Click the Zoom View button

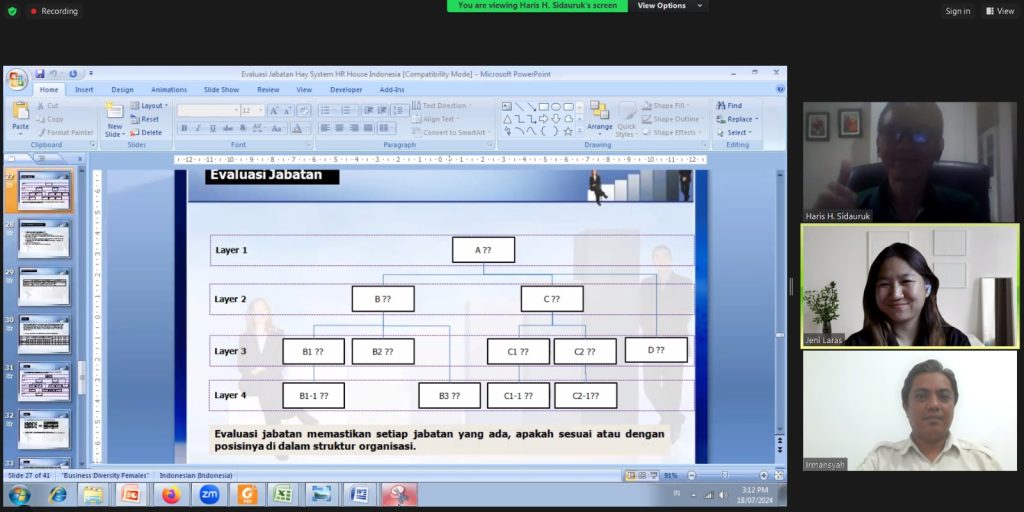point(1000,11)
